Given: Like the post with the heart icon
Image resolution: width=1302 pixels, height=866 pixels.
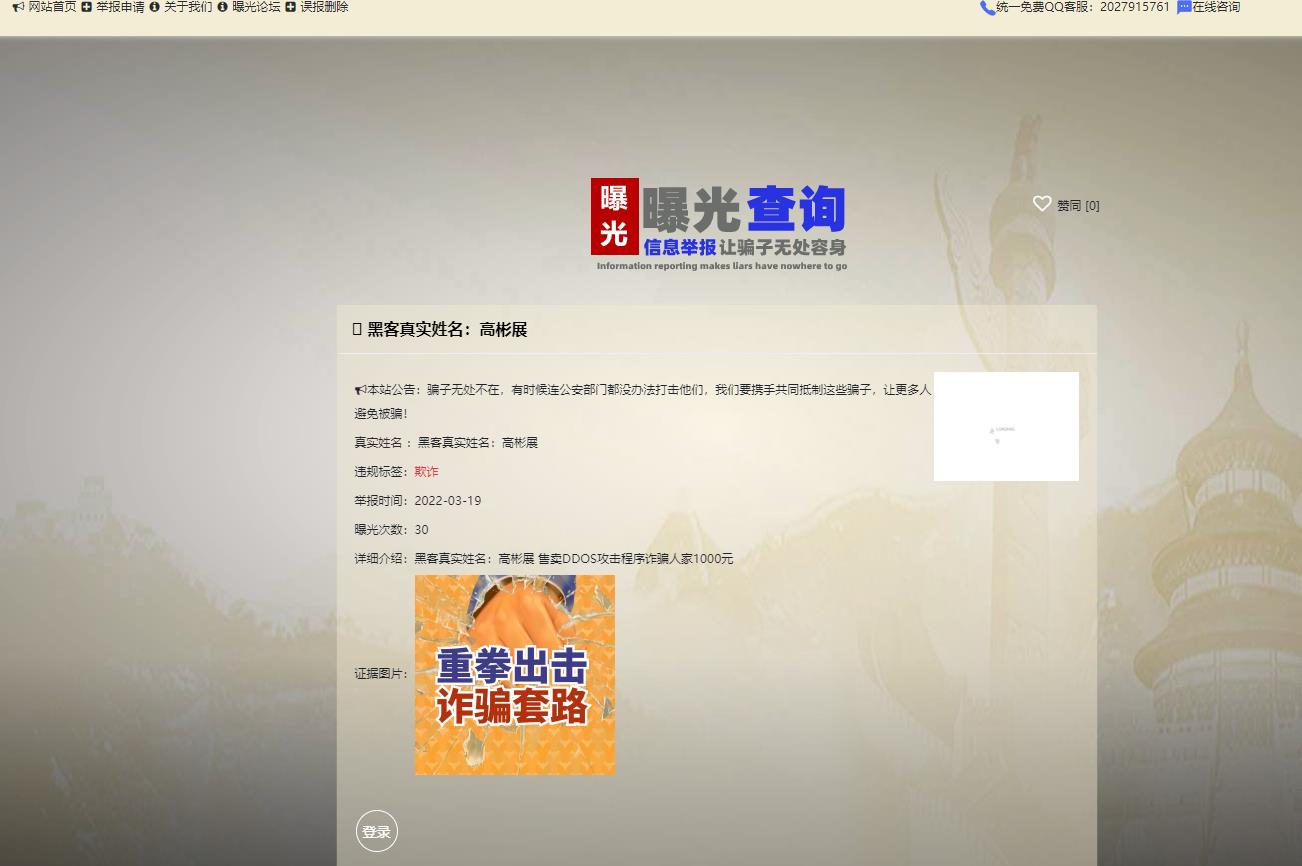Looking at the screenshot, I should point(1042,204).
